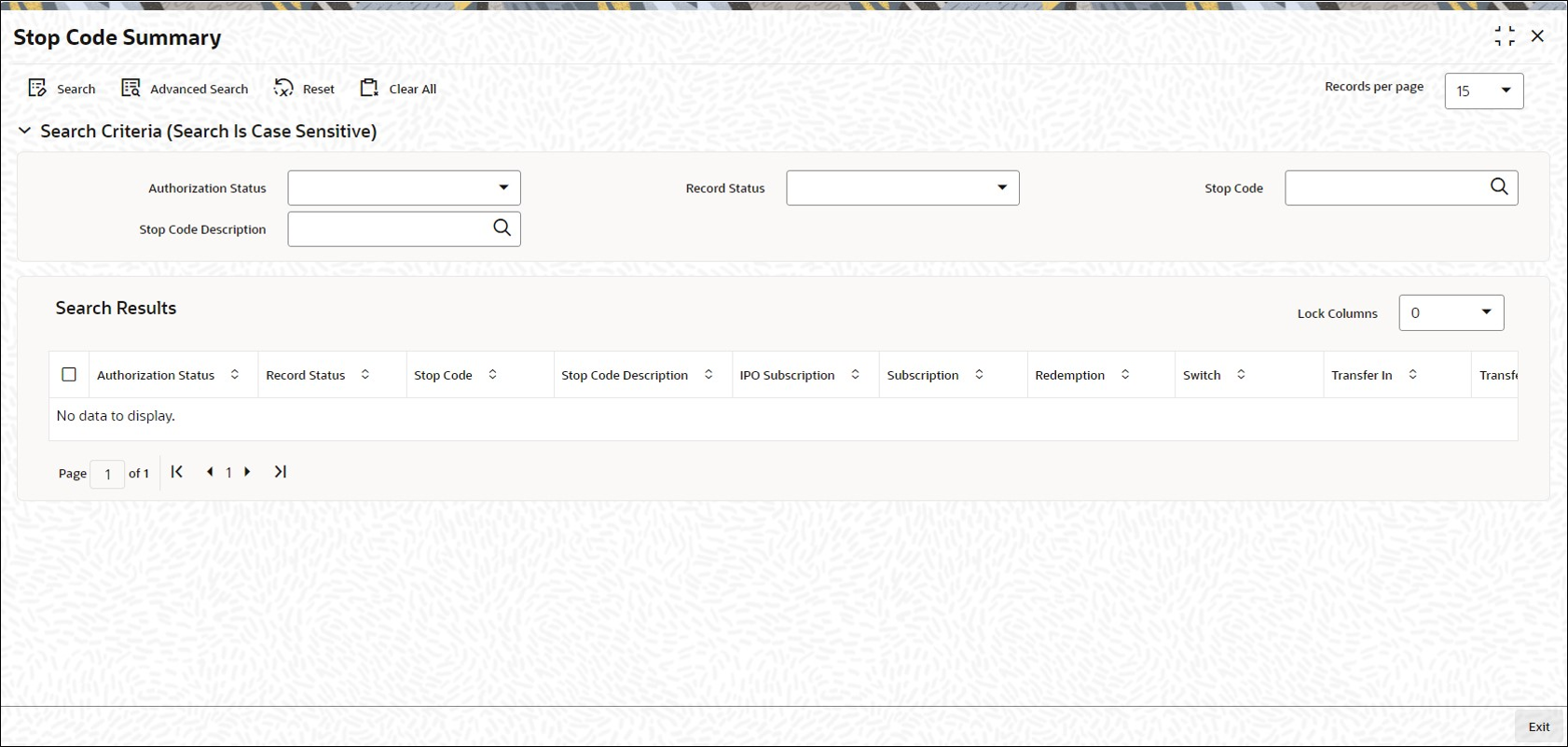Go to the first page
The width and height of the screenshot is (1568, 747).
click(177, 472)
